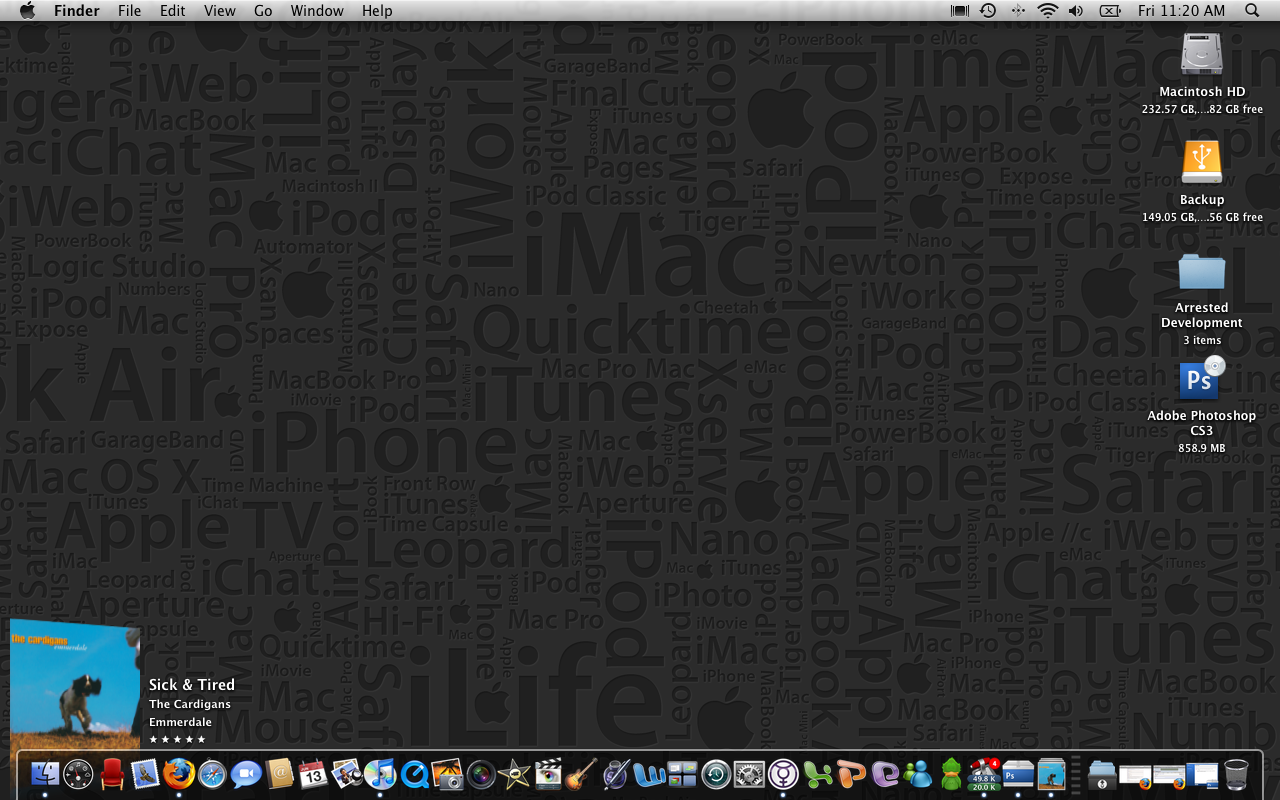
Task: Open the Wi-Fi AirPort menu
Action: click(1047, 10)
